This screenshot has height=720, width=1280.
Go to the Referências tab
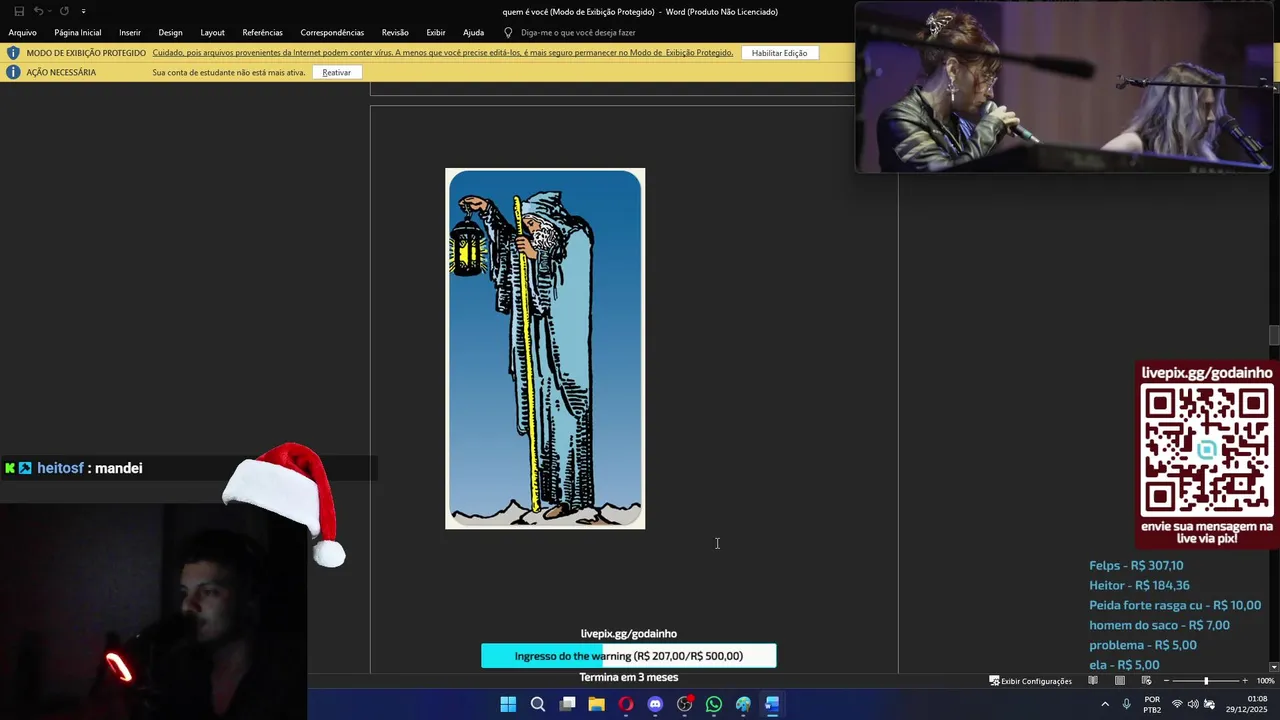click(x=262, y=32)
